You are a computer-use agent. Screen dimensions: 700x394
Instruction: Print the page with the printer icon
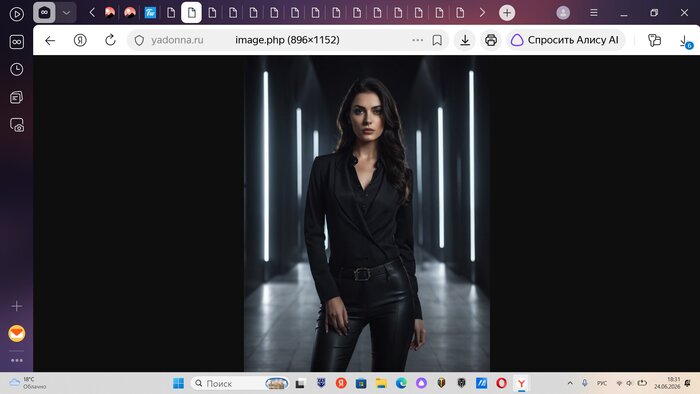491,40
